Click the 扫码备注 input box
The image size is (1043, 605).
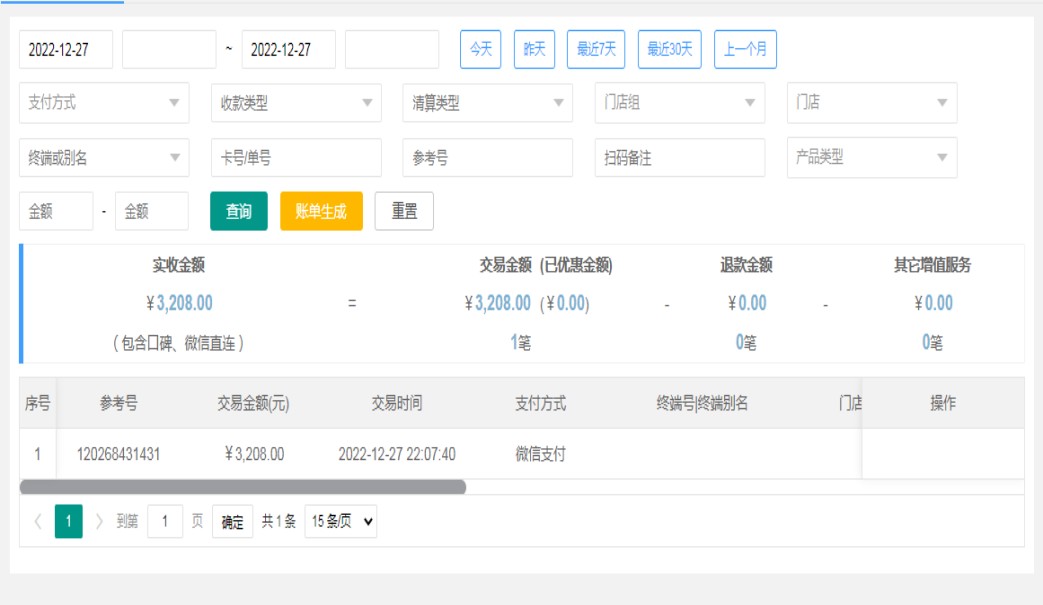click(x=680, y=158)
